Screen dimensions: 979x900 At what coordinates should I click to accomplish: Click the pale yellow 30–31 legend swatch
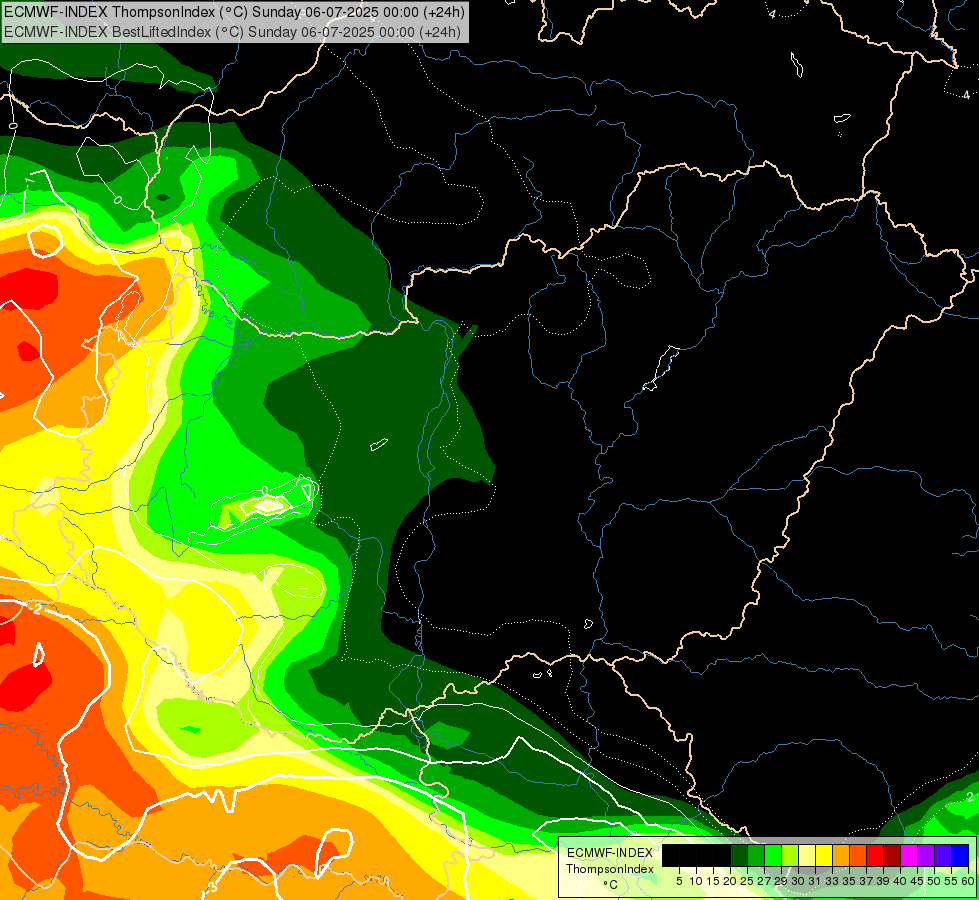807,855
